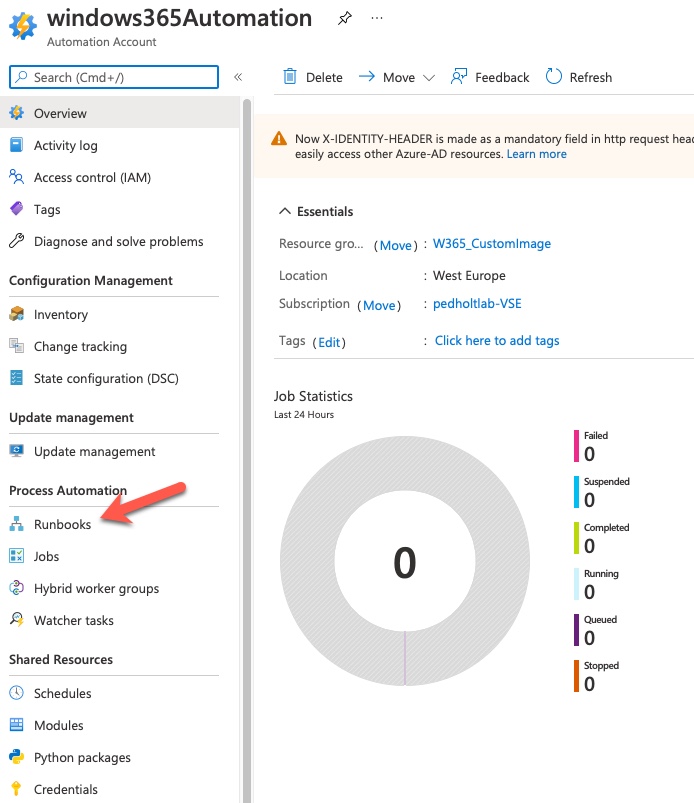The width and height of the screenshot is (694, 803).
Task: Open the Schedules clock icon
Action: 16,693
